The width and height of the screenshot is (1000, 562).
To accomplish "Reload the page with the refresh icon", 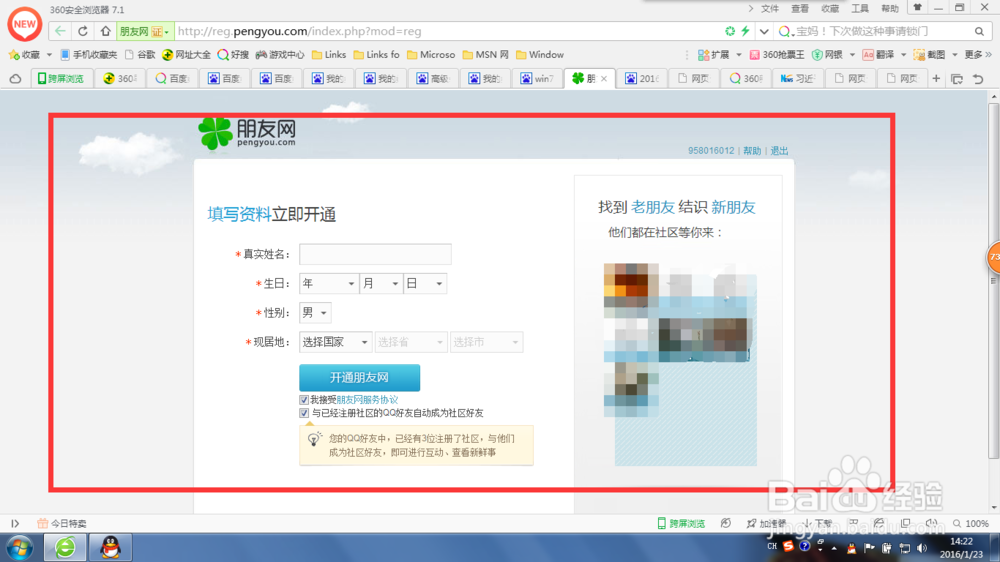I will tap(83, 31).
